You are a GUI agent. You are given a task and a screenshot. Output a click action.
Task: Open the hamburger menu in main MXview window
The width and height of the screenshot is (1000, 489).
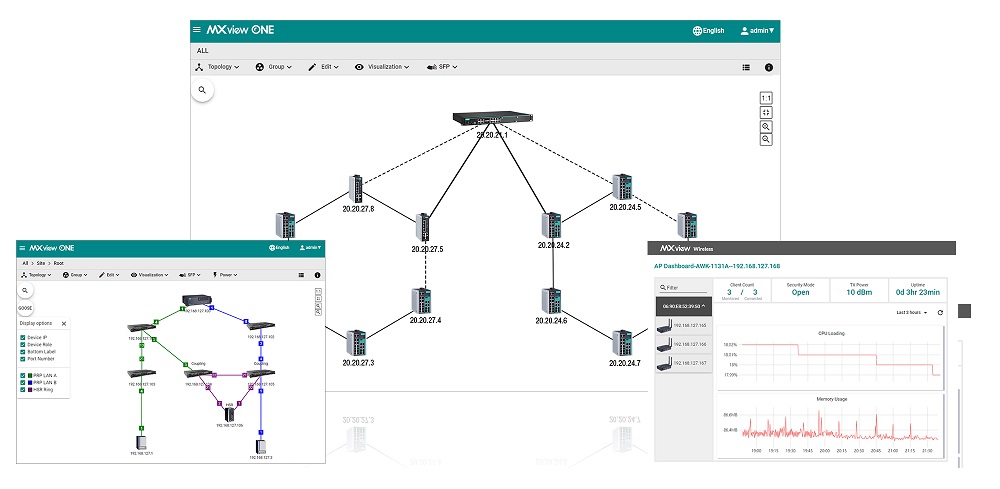(x=197, y=30)
